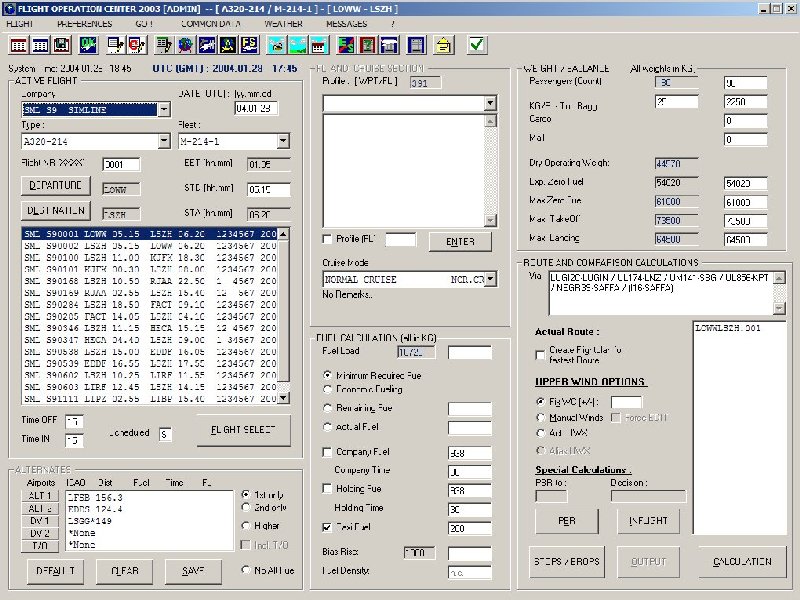Click the floppy disk save toolbar icon
This screenshot has width=800, height=600.
(x=62, y=45)
